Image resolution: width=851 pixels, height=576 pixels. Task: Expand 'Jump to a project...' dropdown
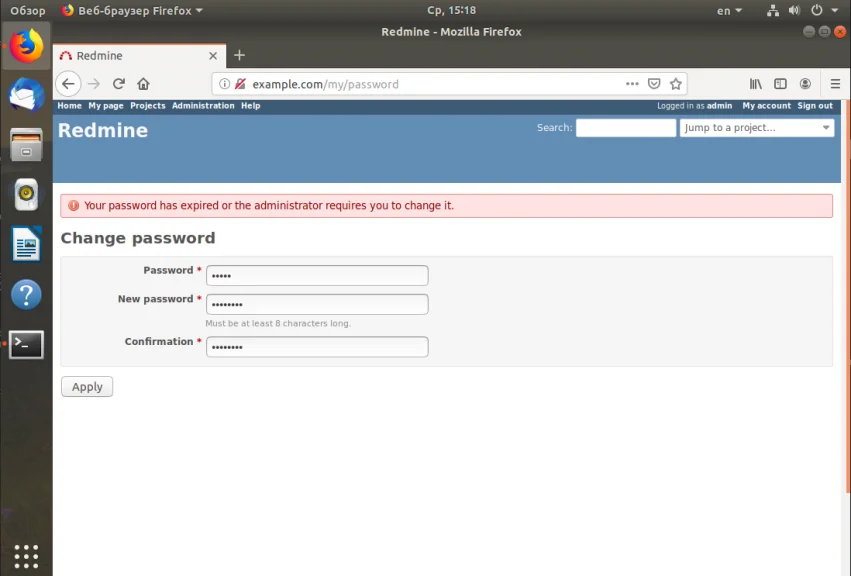(757, 128)
